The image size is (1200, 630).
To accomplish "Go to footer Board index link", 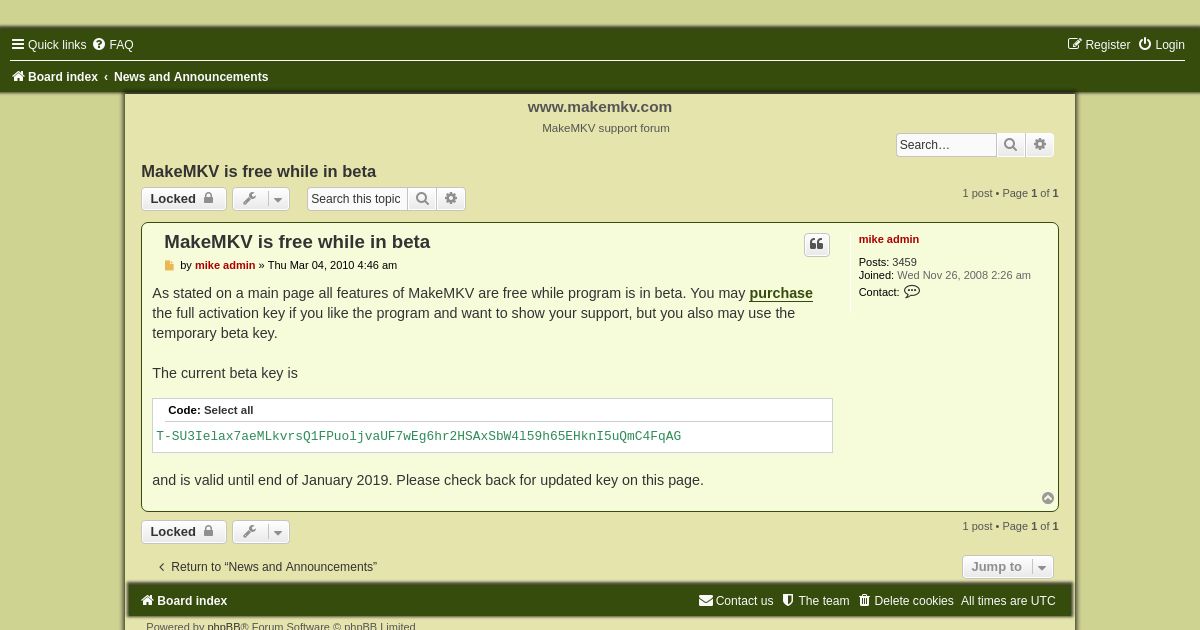I will click(184, 601).
